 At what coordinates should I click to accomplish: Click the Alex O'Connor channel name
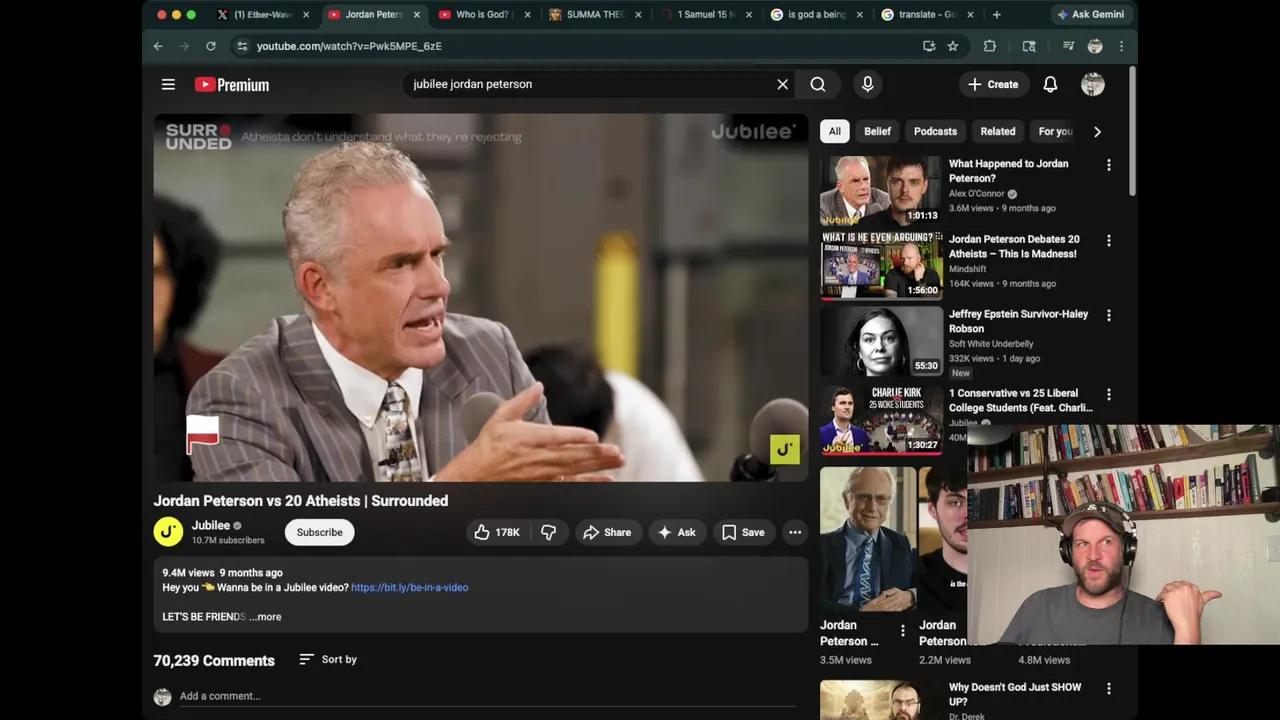976,193
